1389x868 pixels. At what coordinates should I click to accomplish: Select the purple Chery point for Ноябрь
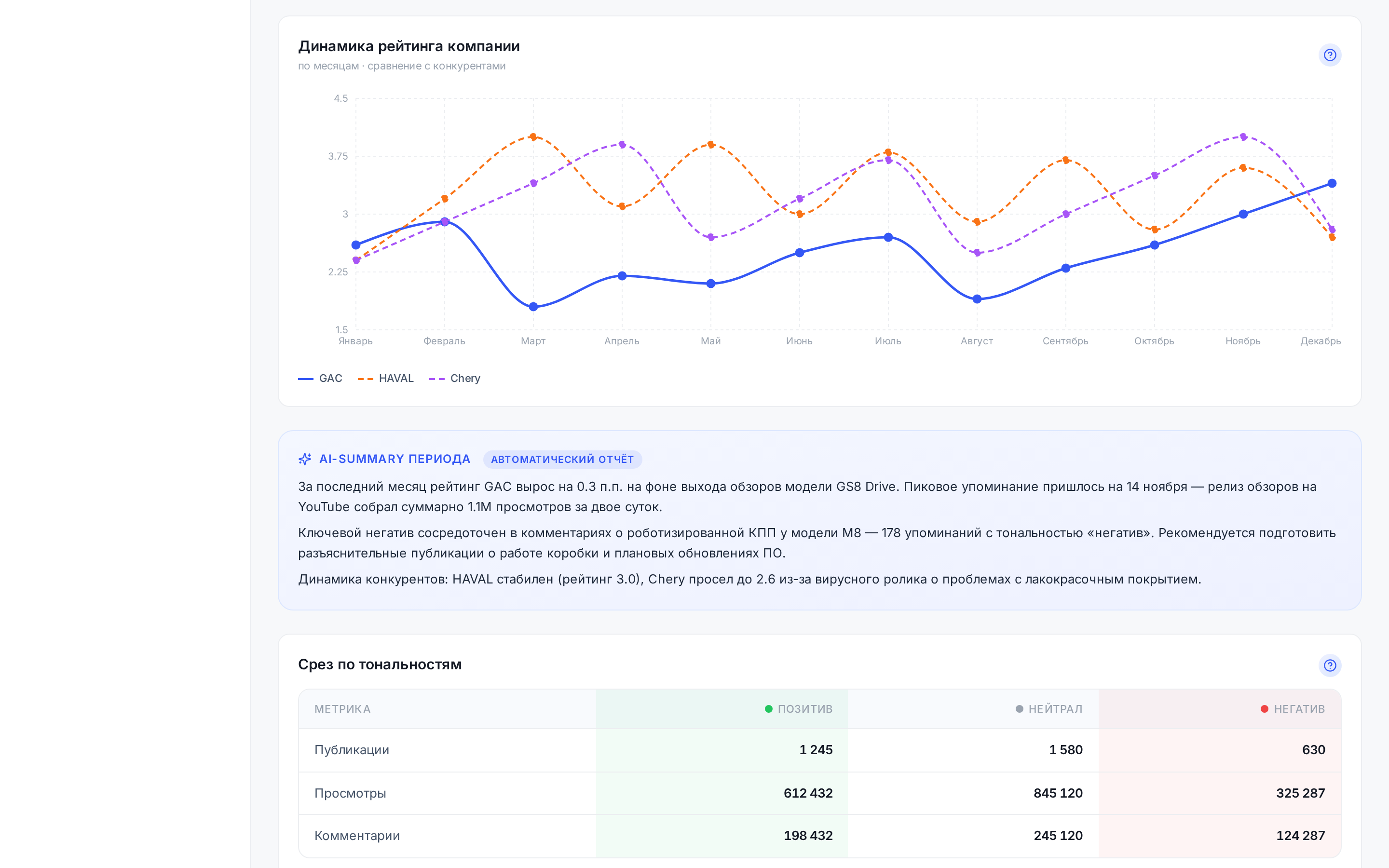(x=1243, y=136)
